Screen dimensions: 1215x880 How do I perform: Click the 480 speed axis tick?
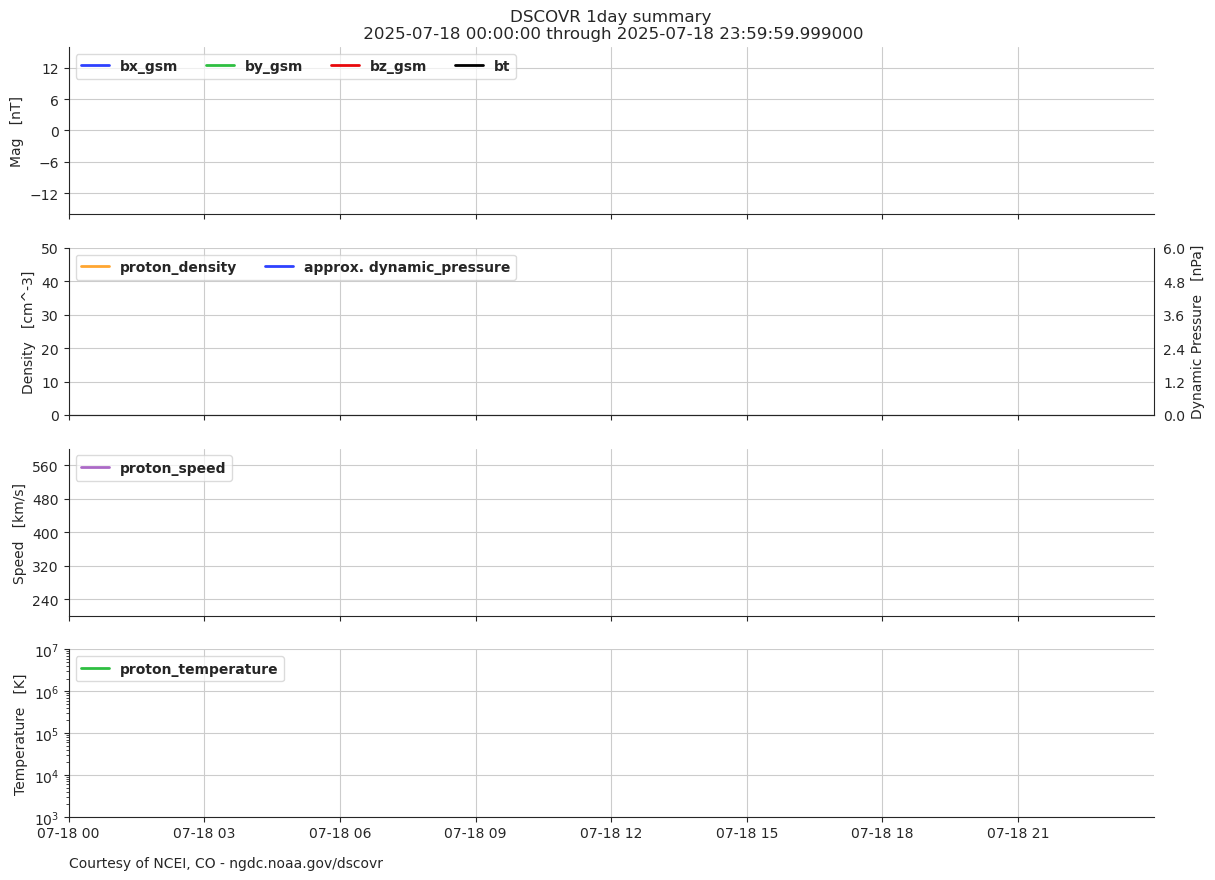[x=47, y=500]
